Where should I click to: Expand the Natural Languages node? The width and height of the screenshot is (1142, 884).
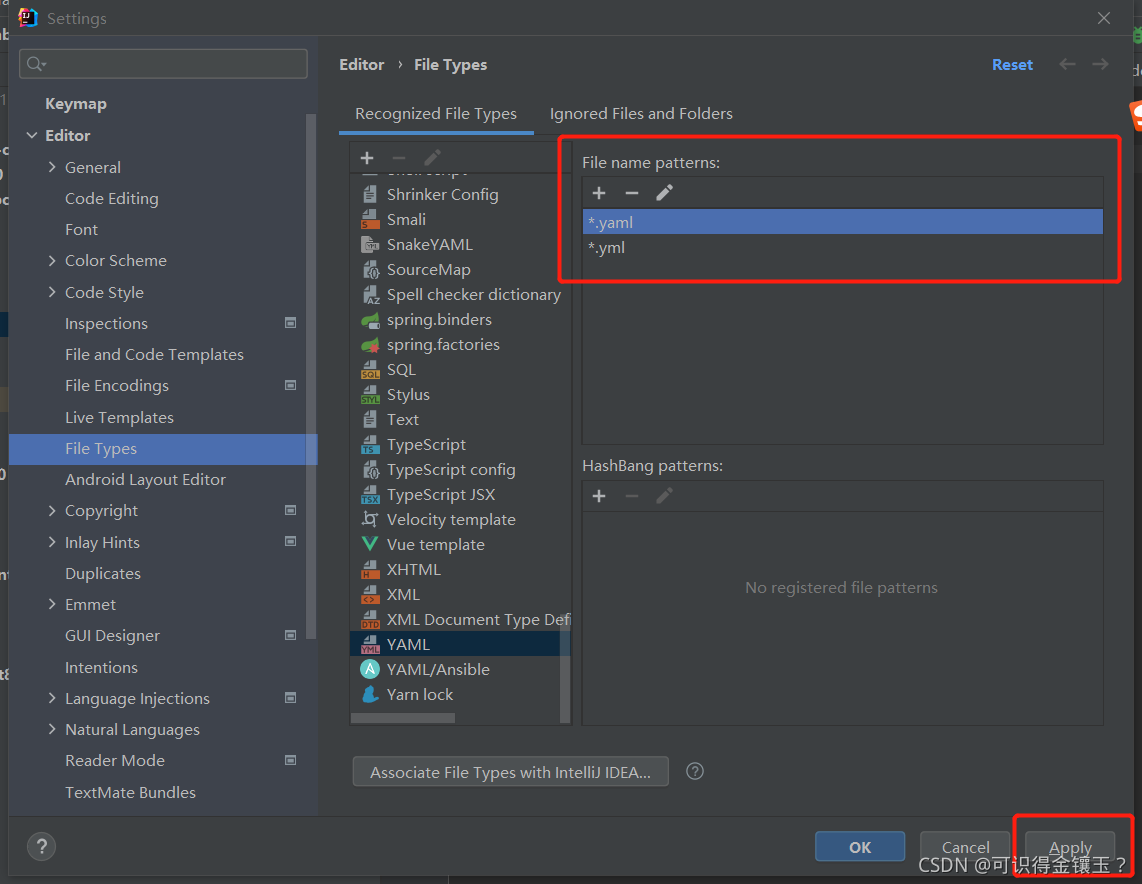point(52,729)
